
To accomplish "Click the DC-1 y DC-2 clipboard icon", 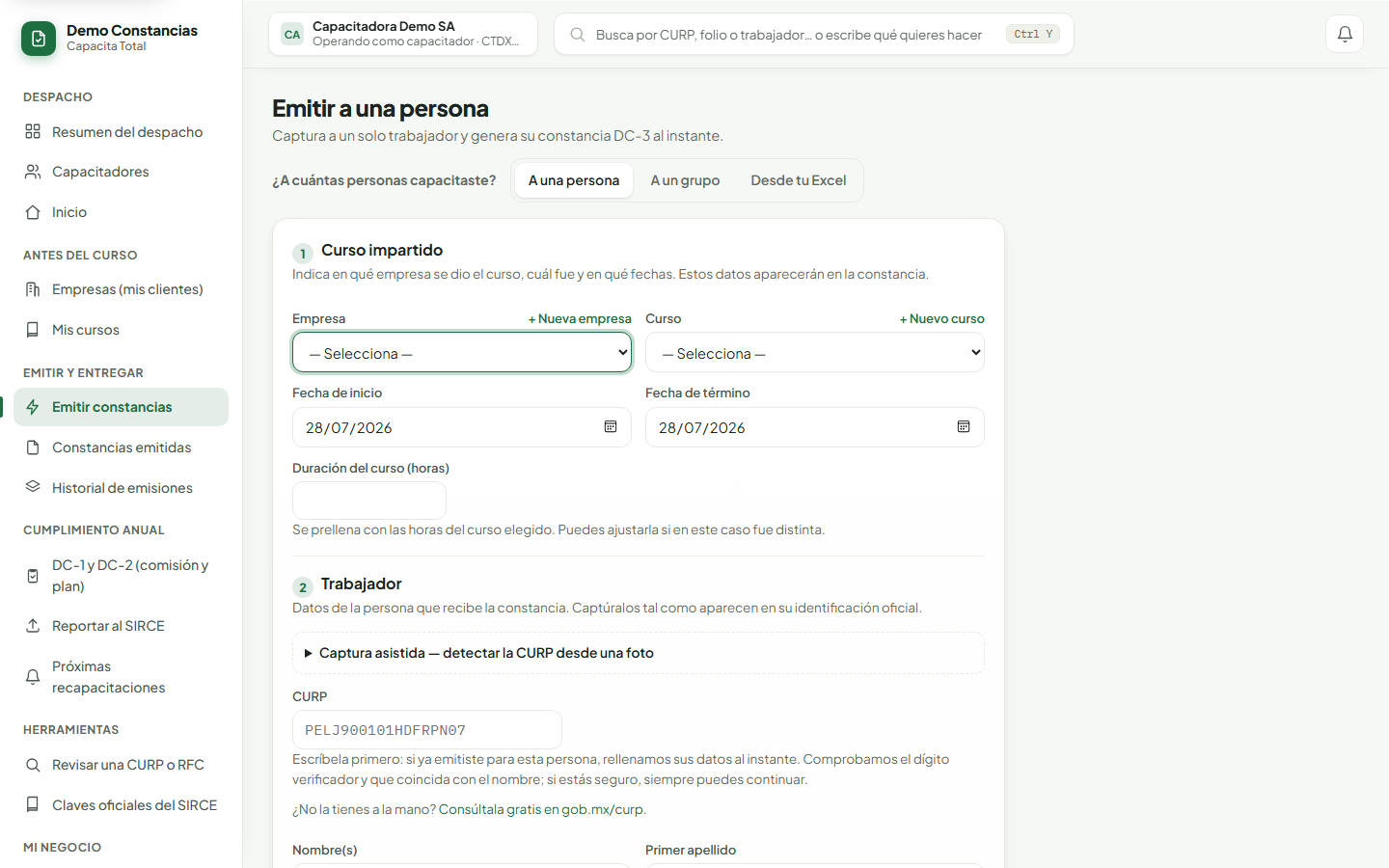I will click(x=33, y=576).
